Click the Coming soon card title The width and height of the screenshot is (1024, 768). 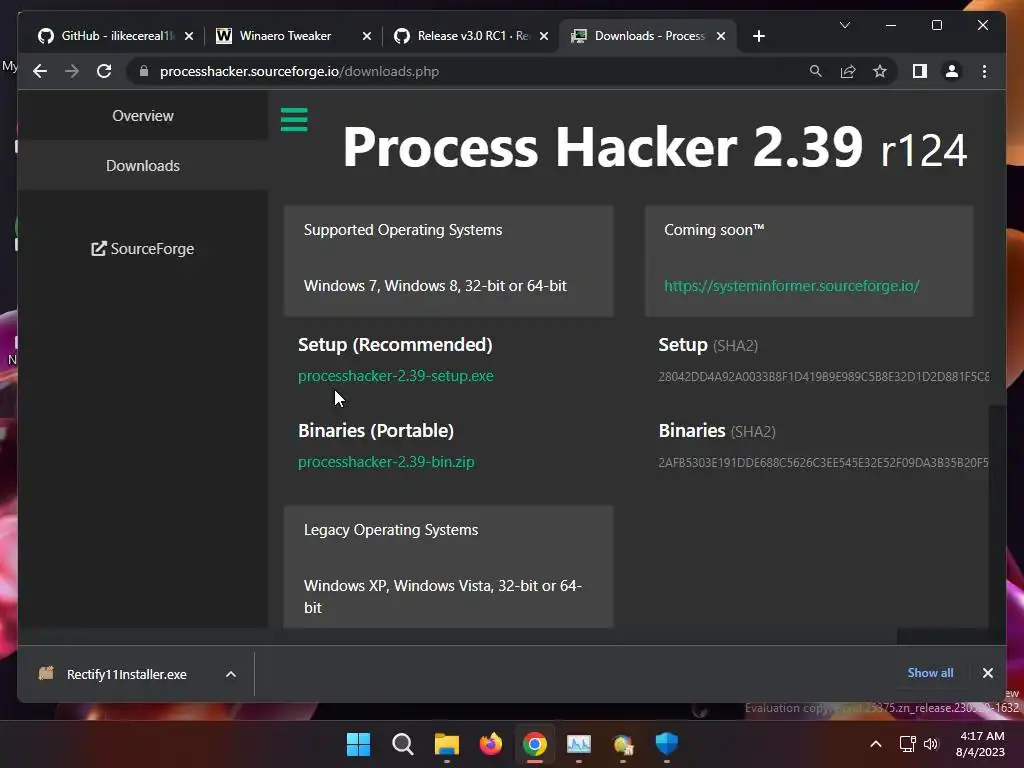(714, 230)
